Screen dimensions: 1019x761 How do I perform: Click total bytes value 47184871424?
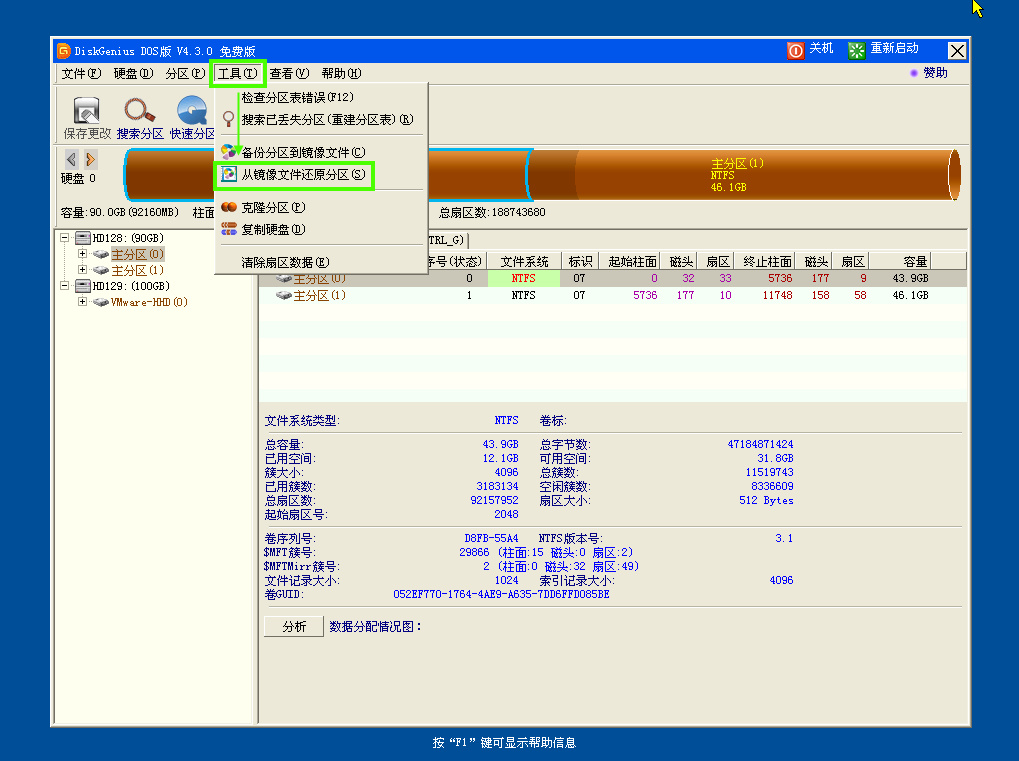point(760,445)
